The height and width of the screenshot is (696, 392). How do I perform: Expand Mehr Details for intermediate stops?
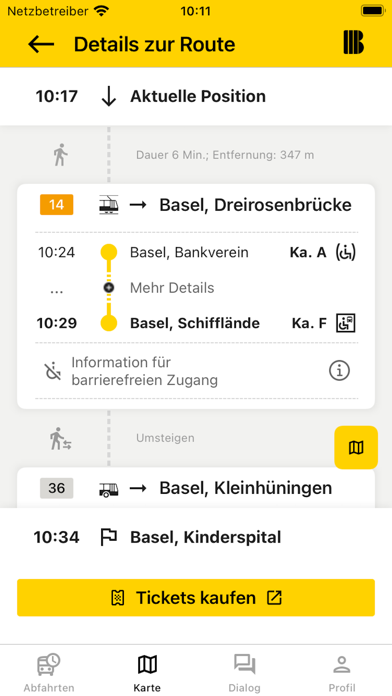coord(172,288)
